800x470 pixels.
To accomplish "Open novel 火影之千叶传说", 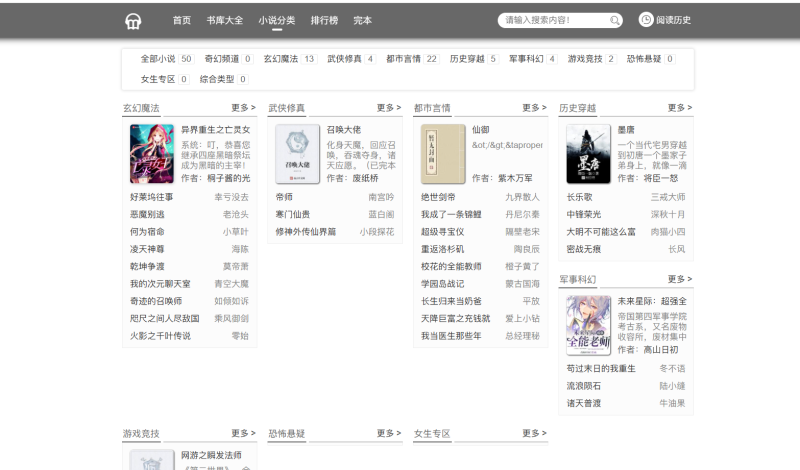I will [x=160, y=336].
